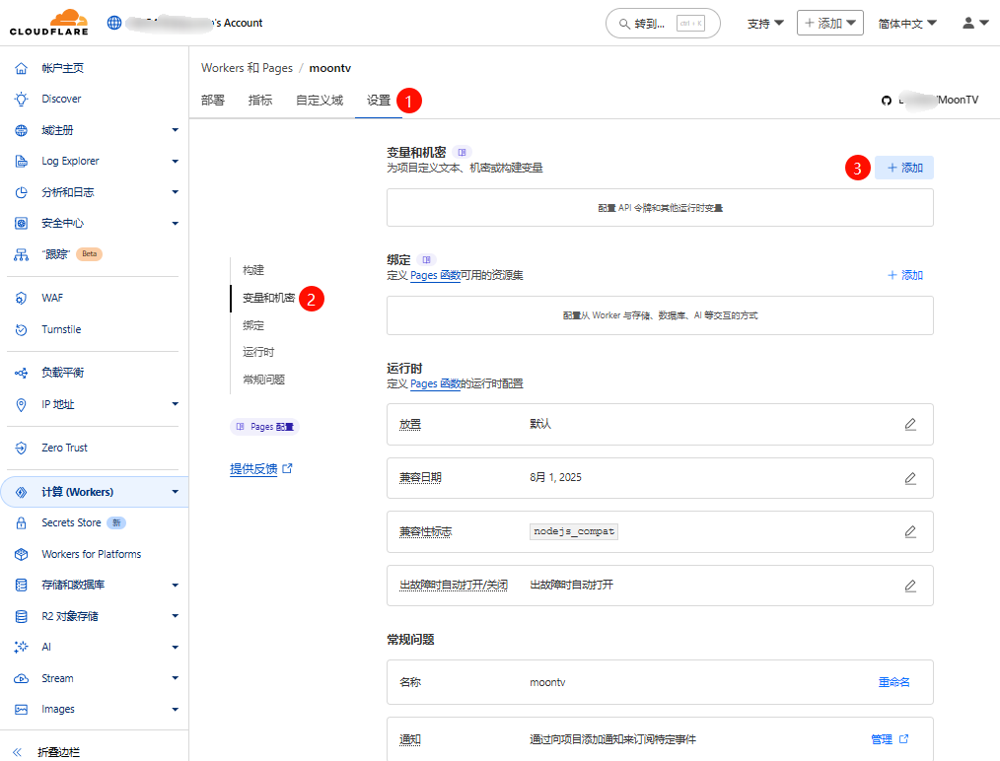Open the user profile icon menu
The image size is (1000, 761).
[x=975, y=23]
